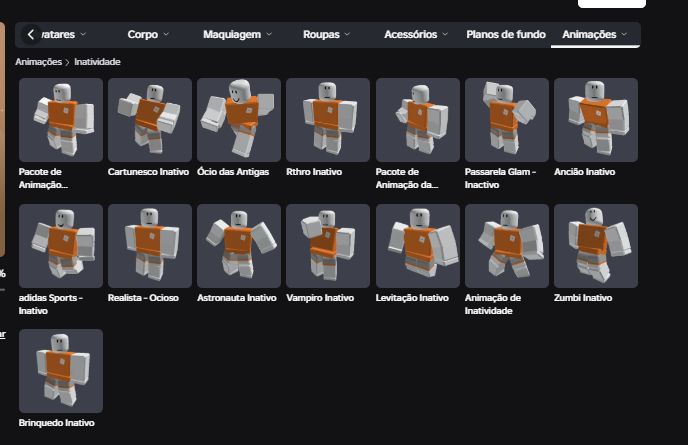Select the Passarela Glam animation thumbnail
This screenshot has width=688, height=445.
(x=507, y=120)
